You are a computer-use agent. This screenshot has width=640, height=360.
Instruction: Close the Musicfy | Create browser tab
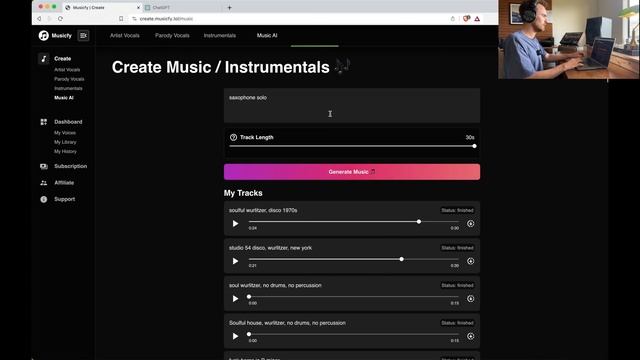point(138,7)
